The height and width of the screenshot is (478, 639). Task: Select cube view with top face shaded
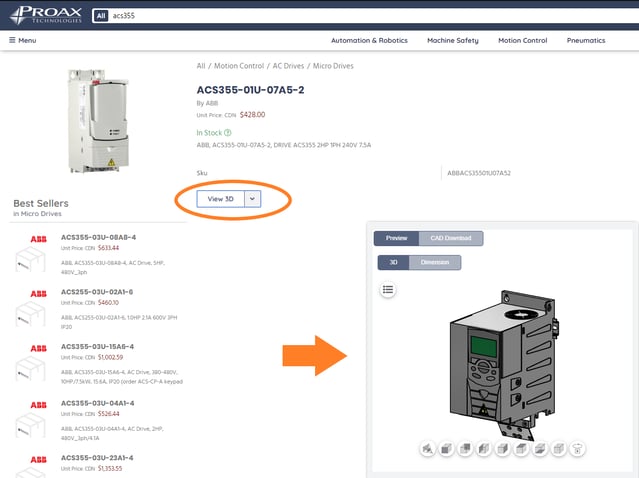(521, 449)
